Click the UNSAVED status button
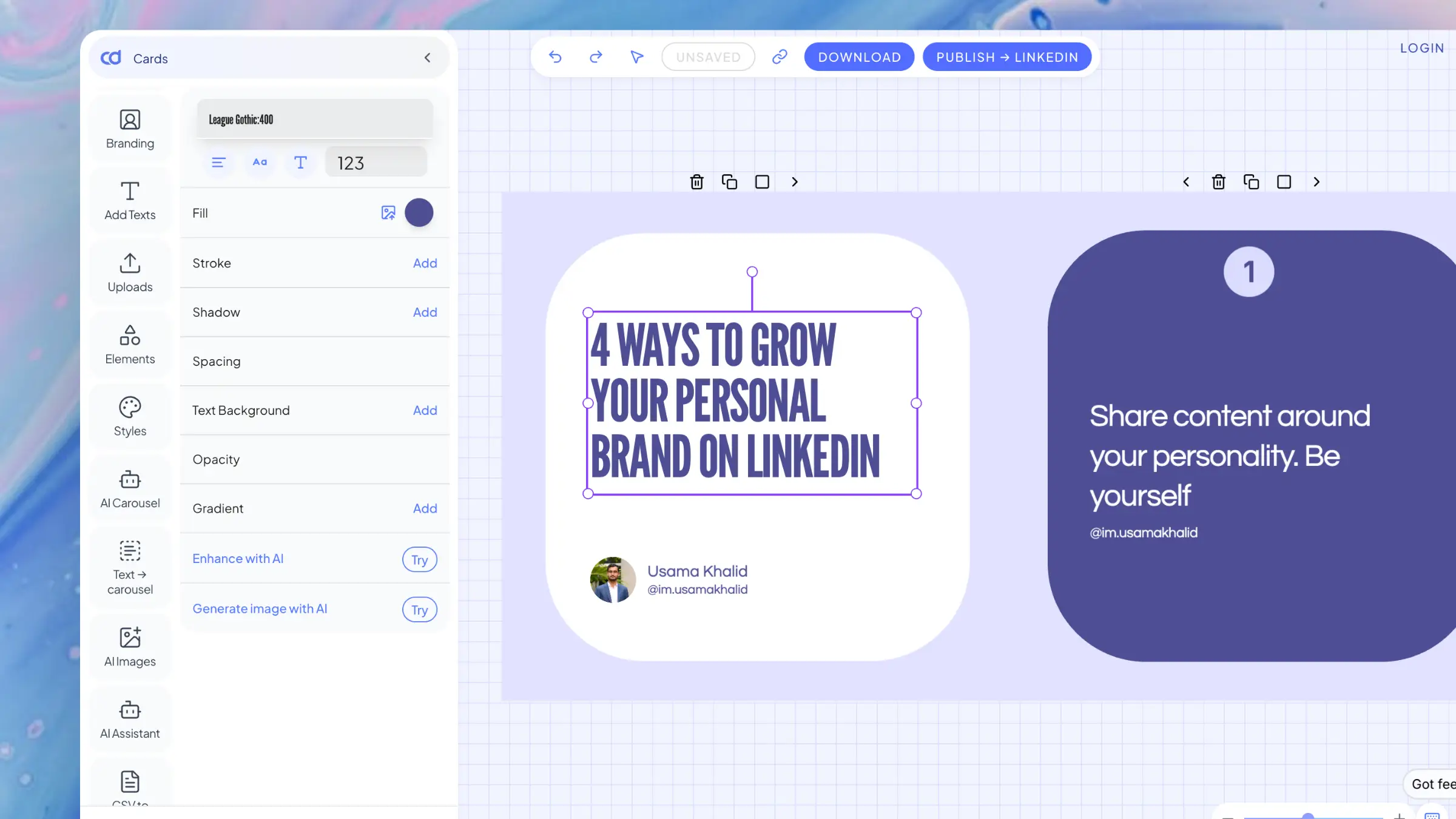 [x=708, y=57]
